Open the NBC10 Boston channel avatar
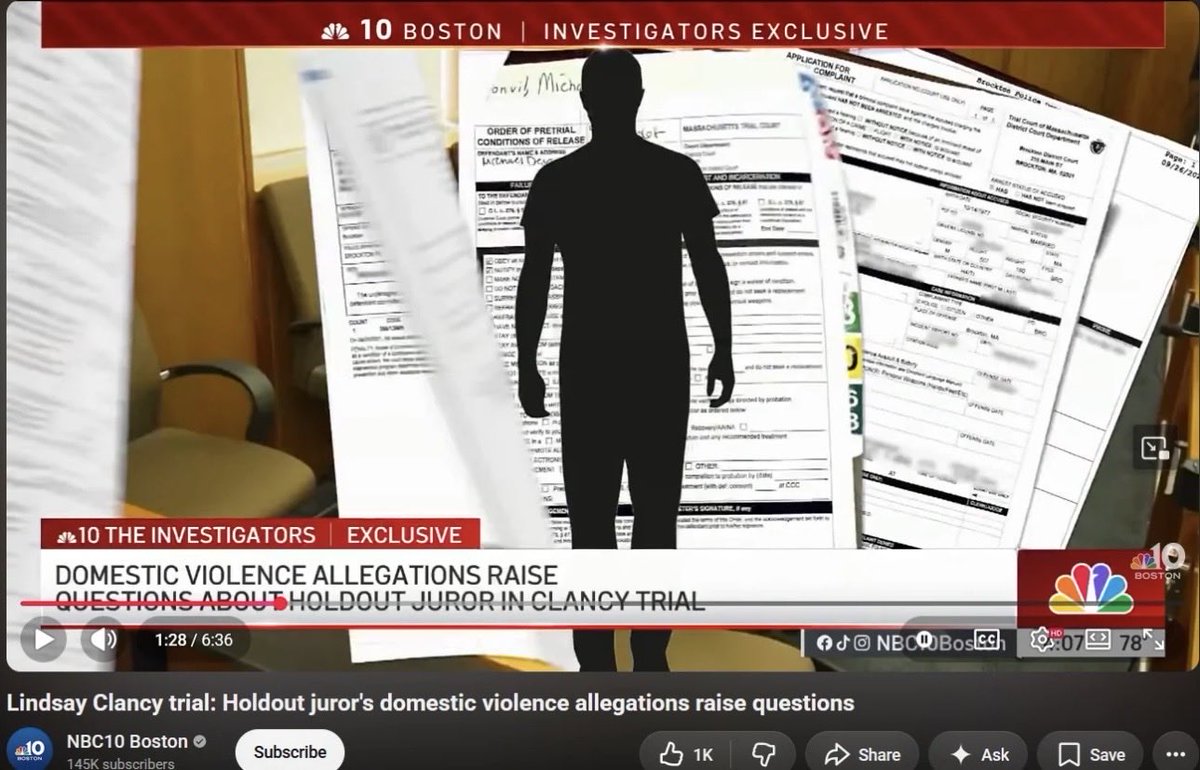1200x770 pixels. [x=28, y=751]
